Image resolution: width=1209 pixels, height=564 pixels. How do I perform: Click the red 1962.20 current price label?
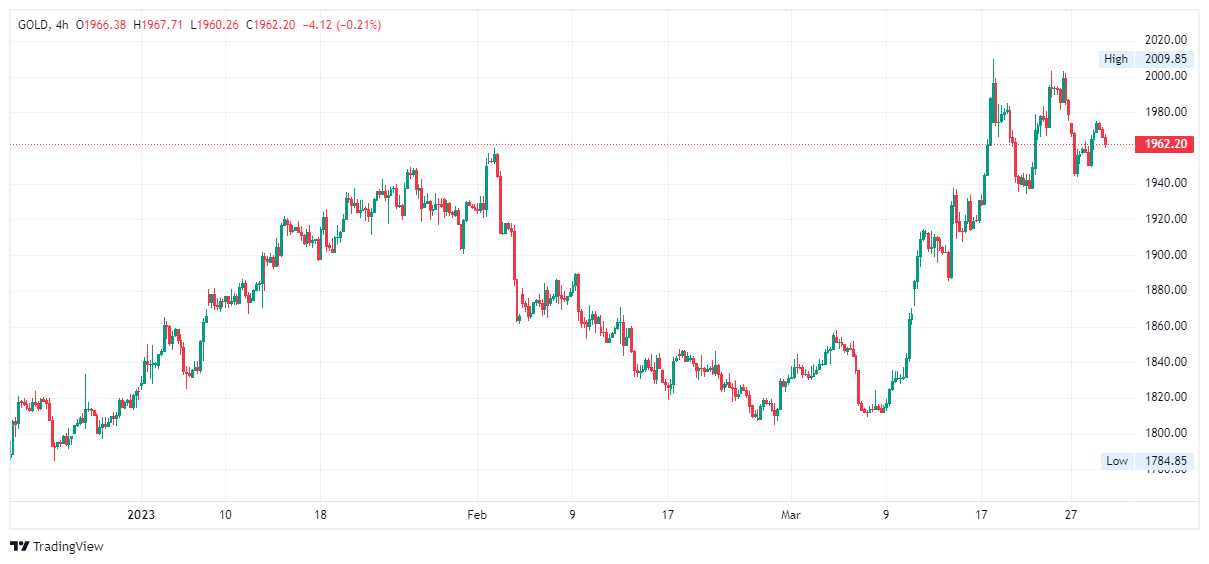coord(1166,144)
